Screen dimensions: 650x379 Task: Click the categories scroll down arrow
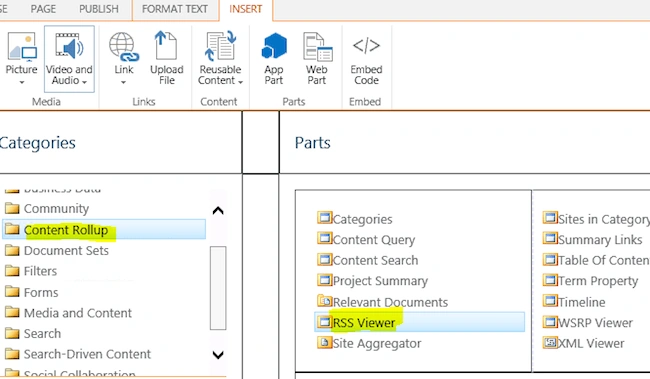pos(218,355)
